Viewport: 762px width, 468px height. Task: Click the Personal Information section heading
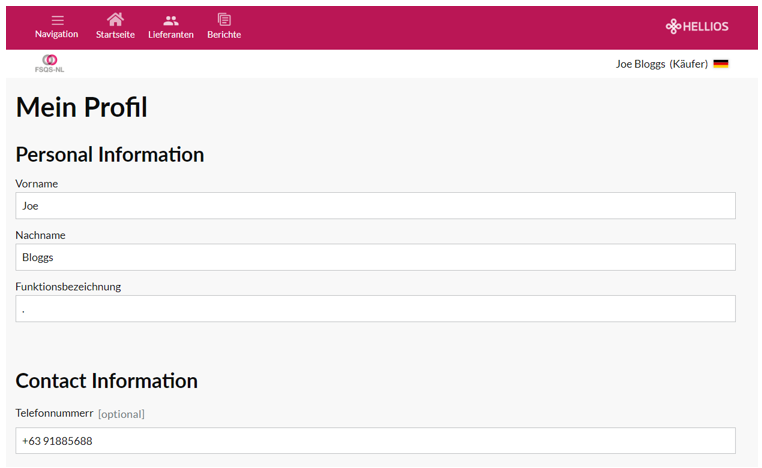(110, 155)
